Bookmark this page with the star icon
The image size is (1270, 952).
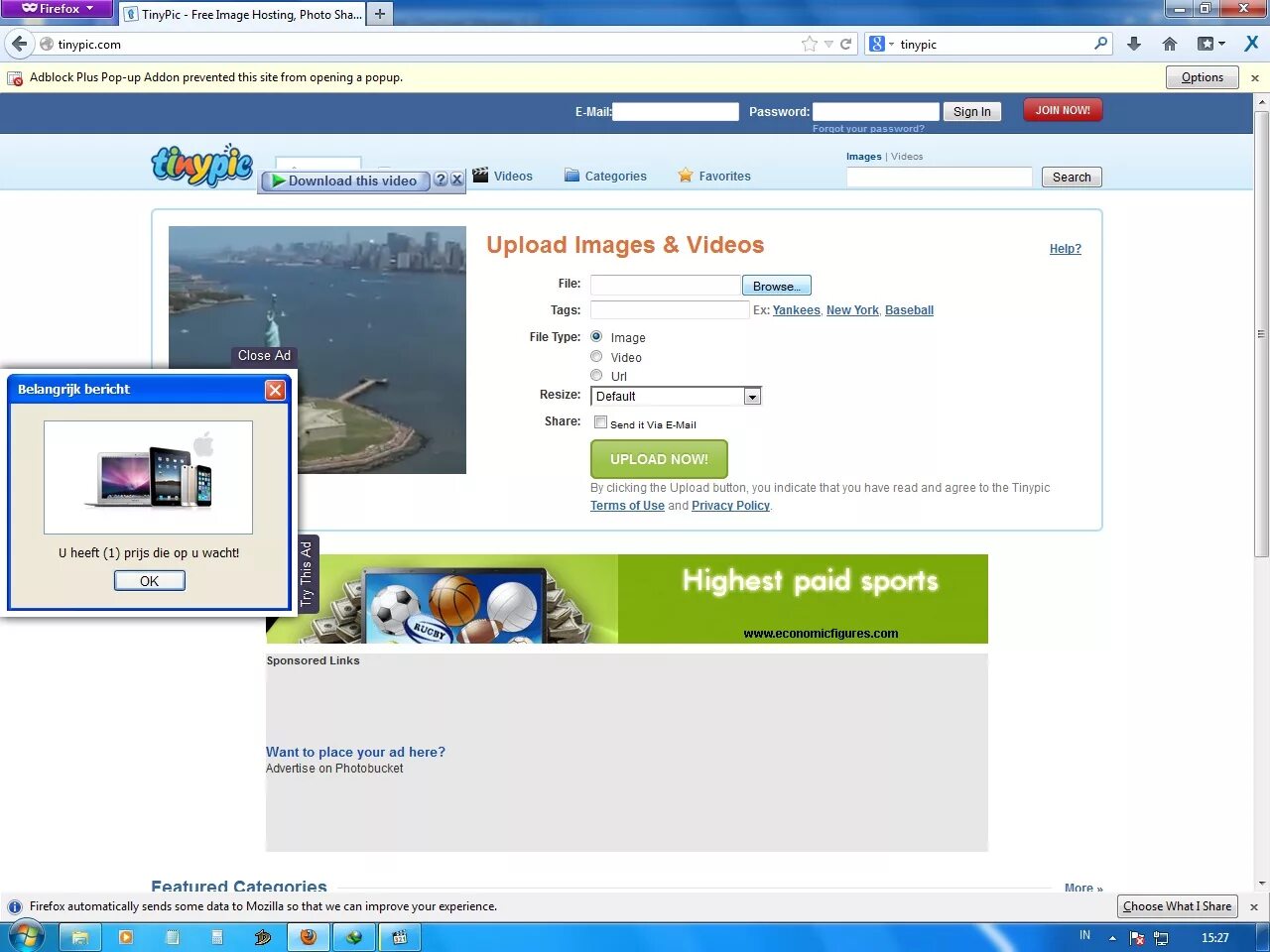point(810,44)
